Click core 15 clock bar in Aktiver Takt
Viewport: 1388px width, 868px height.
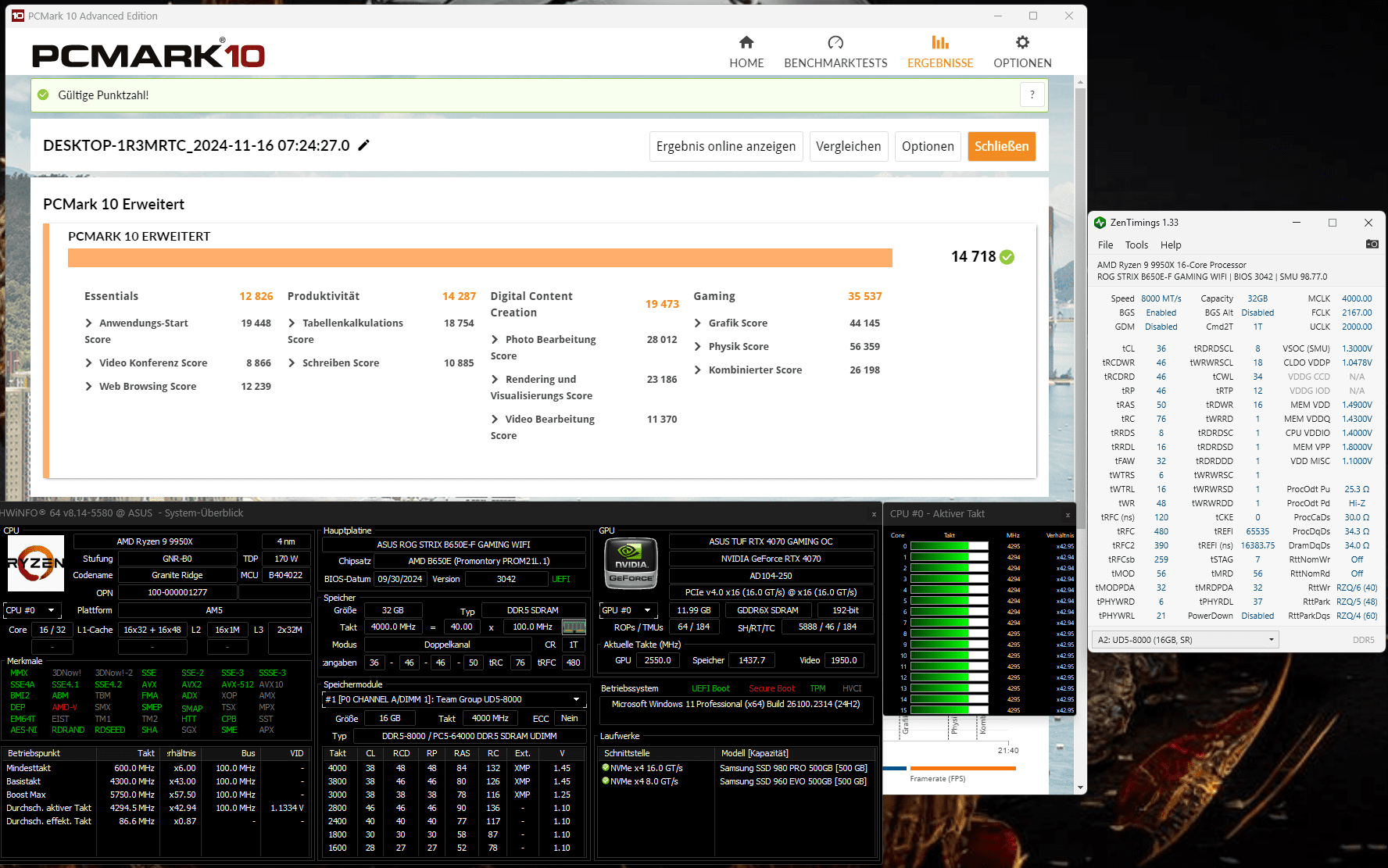949,710
